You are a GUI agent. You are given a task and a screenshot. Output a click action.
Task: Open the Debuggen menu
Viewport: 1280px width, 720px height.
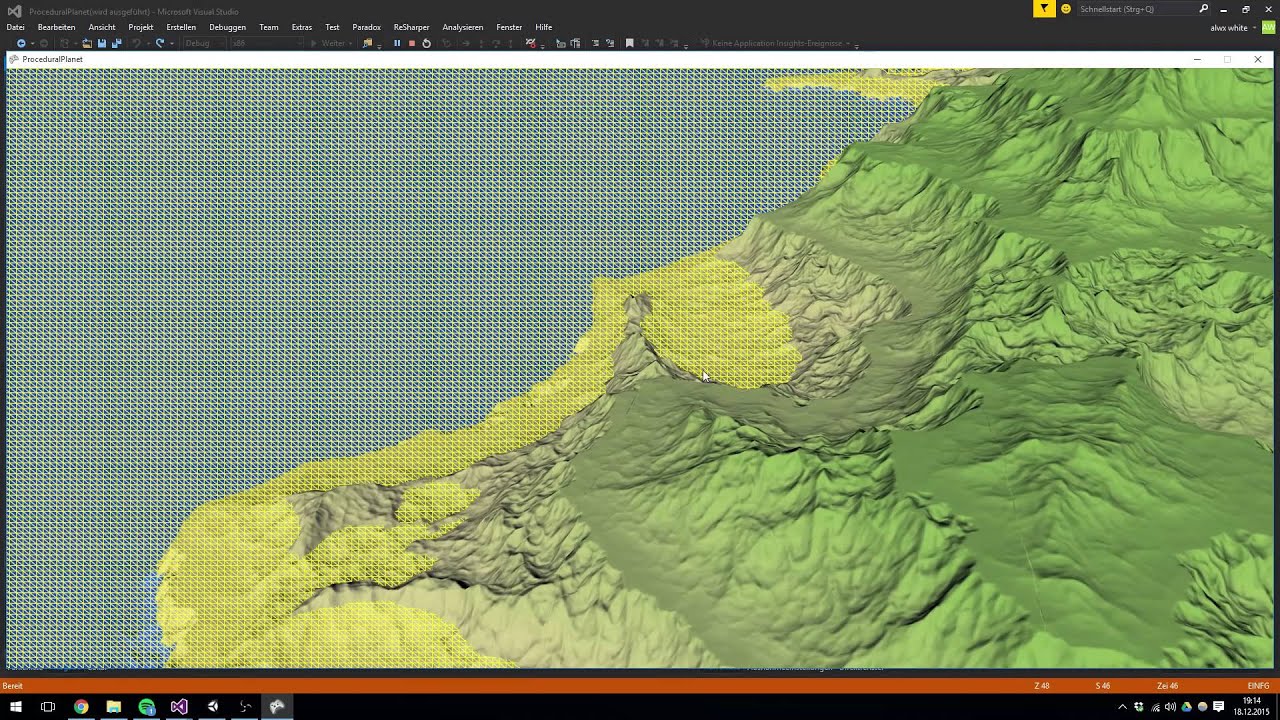tap(227, 27)
